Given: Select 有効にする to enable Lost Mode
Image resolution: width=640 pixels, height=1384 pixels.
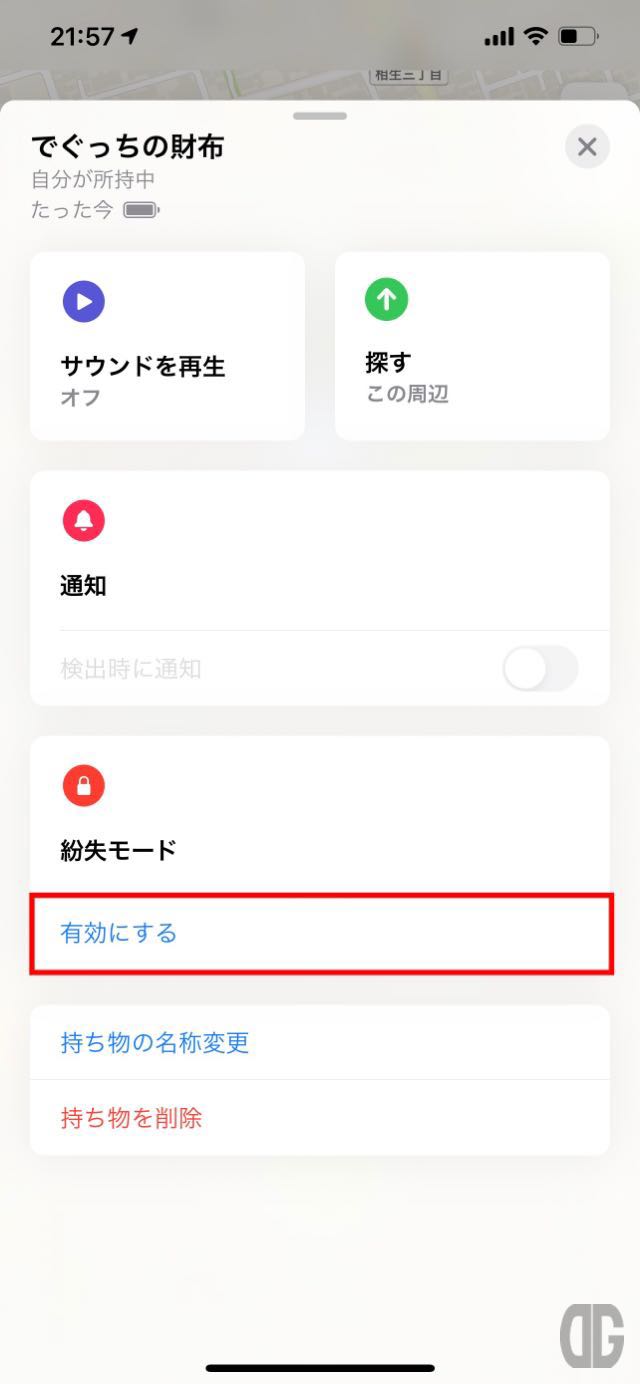Looking at the screenshot, I should [321, 934].
